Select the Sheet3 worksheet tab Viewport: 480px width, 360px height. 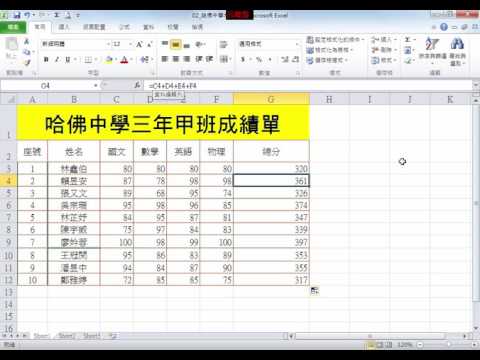(x=91, y=336)
